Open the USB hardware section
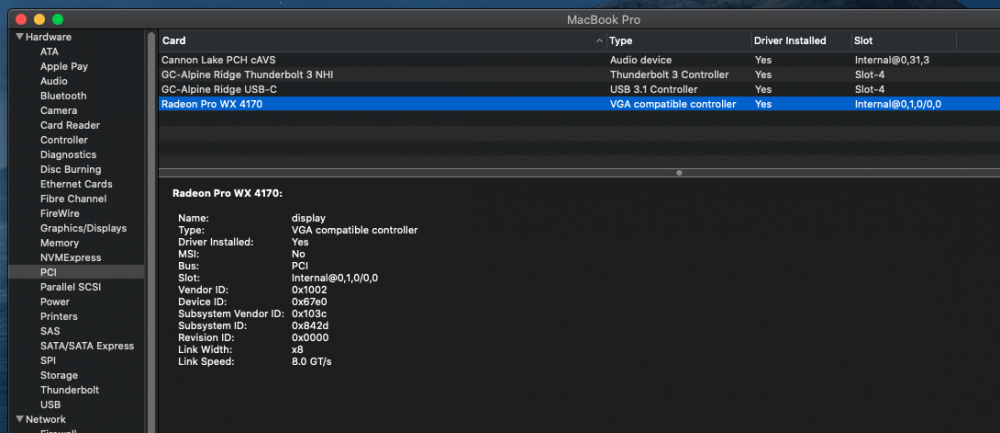 click(50, 404)
